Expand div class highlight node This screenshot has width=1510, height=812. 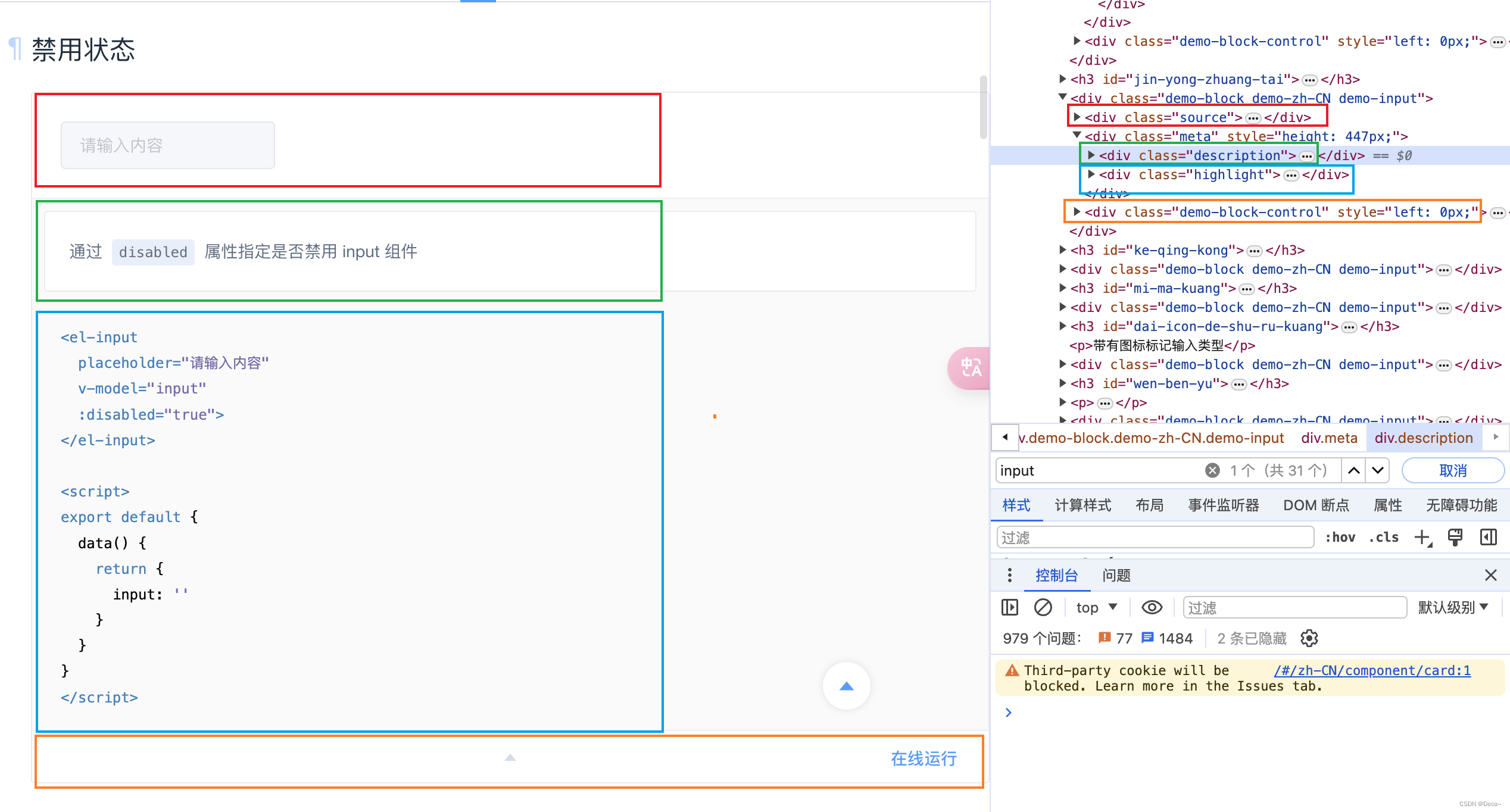tap(1091, 174)
